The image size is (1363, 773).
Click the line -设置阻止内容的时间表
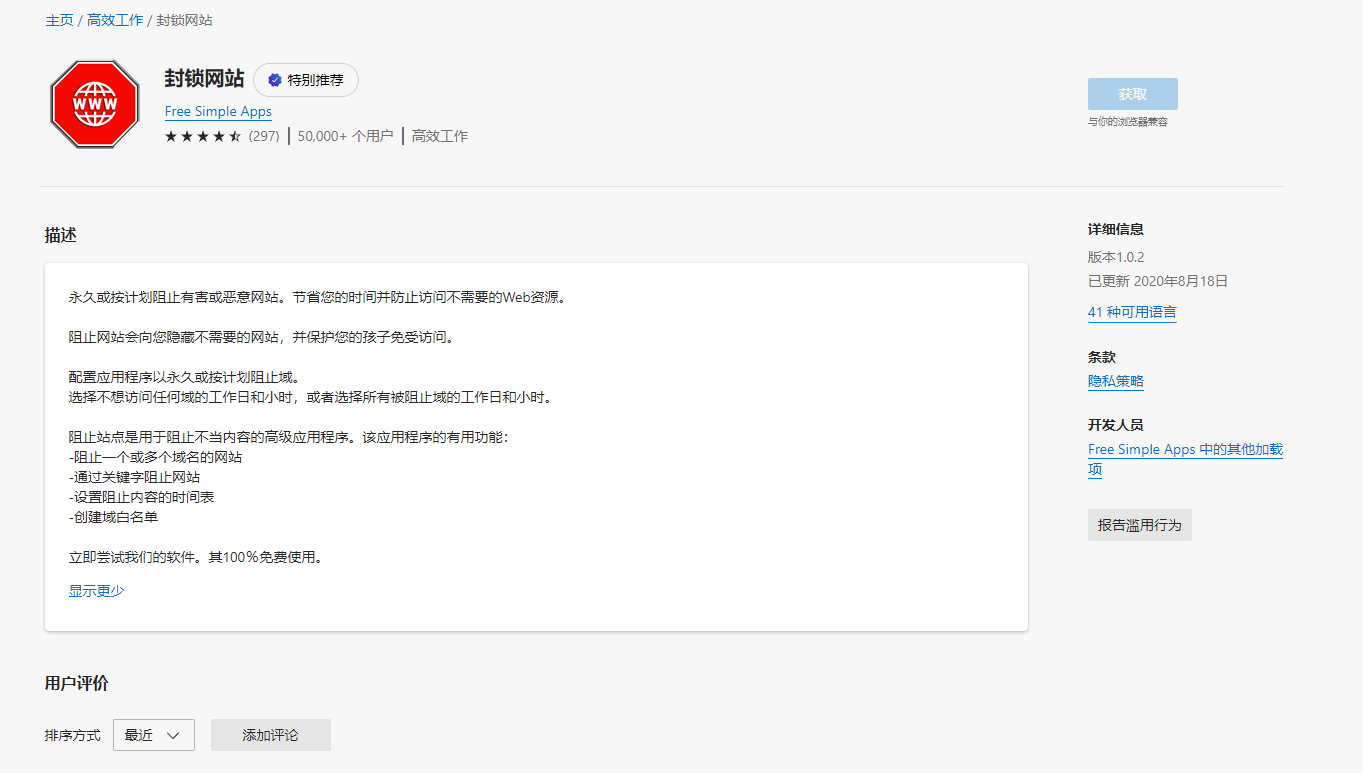click(x=142, y=497)
